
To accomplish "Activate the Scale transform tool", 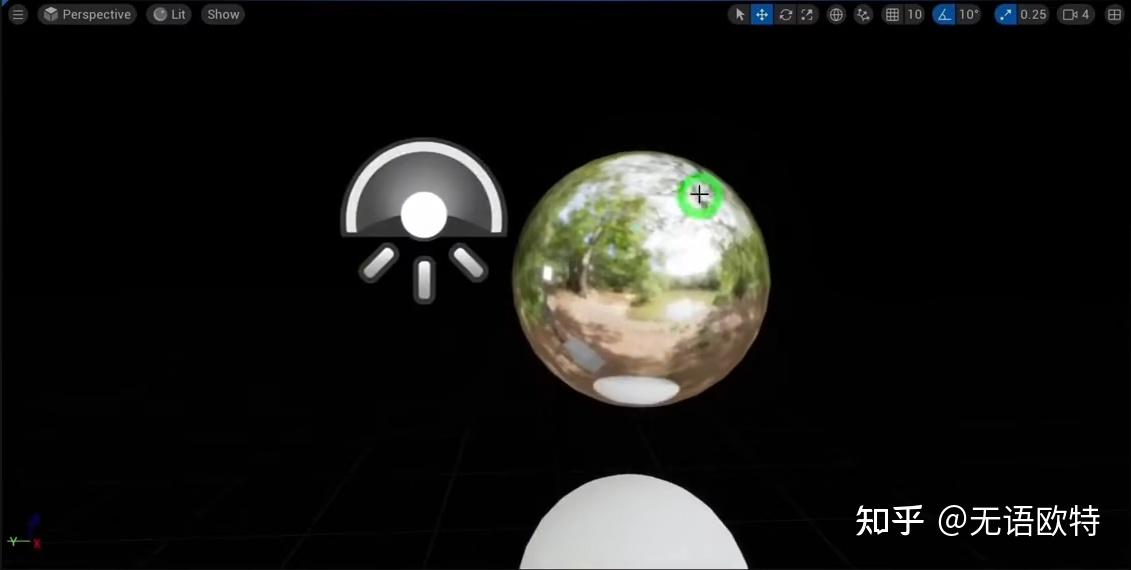I will (807, 14).
